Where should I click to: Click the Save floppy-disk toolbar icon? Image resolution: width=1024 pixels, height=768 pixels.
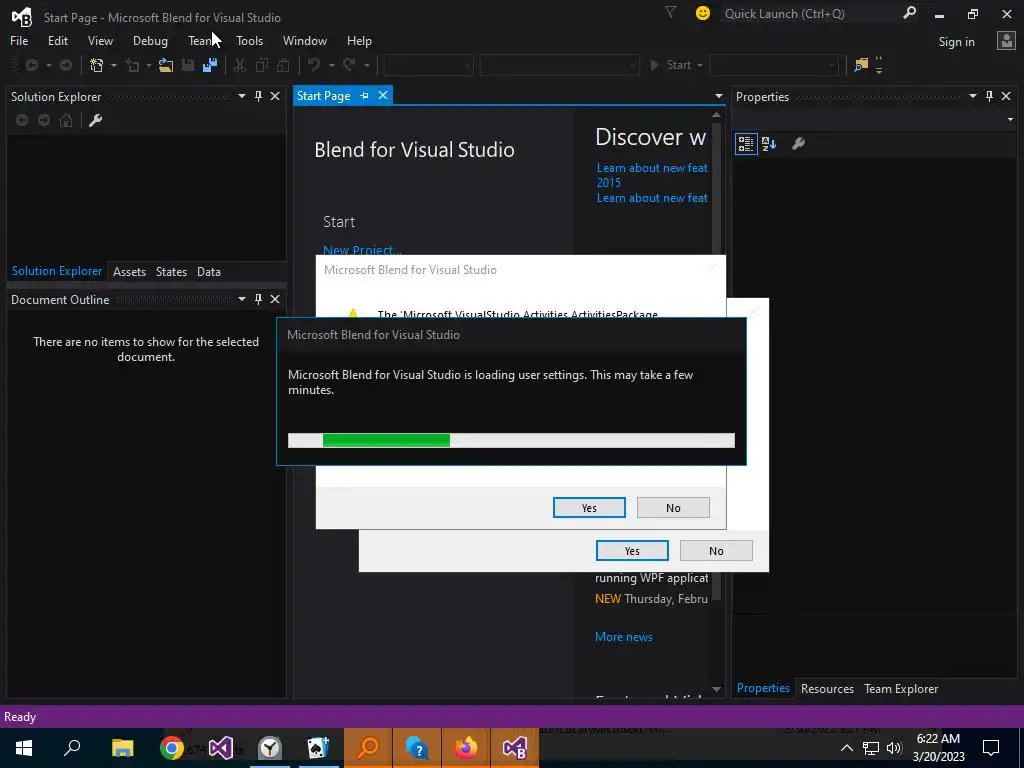pos(188,65)
